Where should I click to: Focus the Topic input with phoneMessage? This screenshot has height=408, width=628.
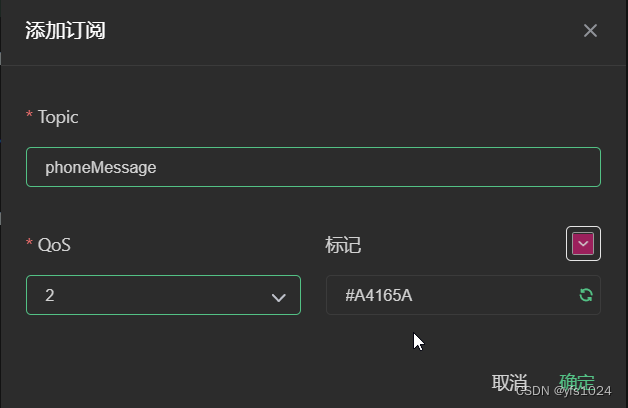point(313,167)
